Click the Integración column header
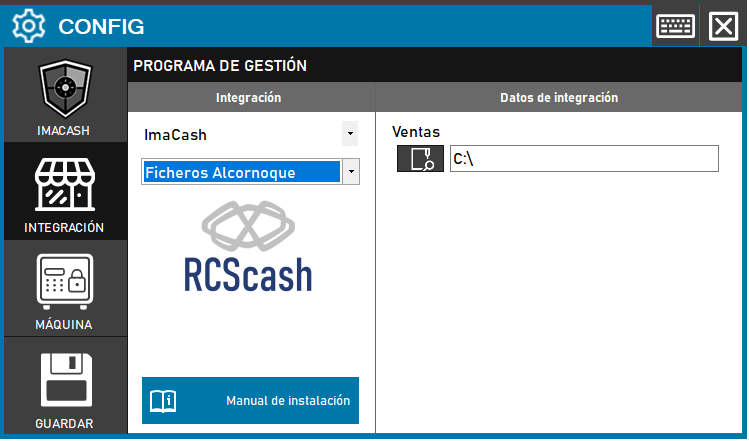The width and height of the screenshot is (749, 441). pos(249,97)
